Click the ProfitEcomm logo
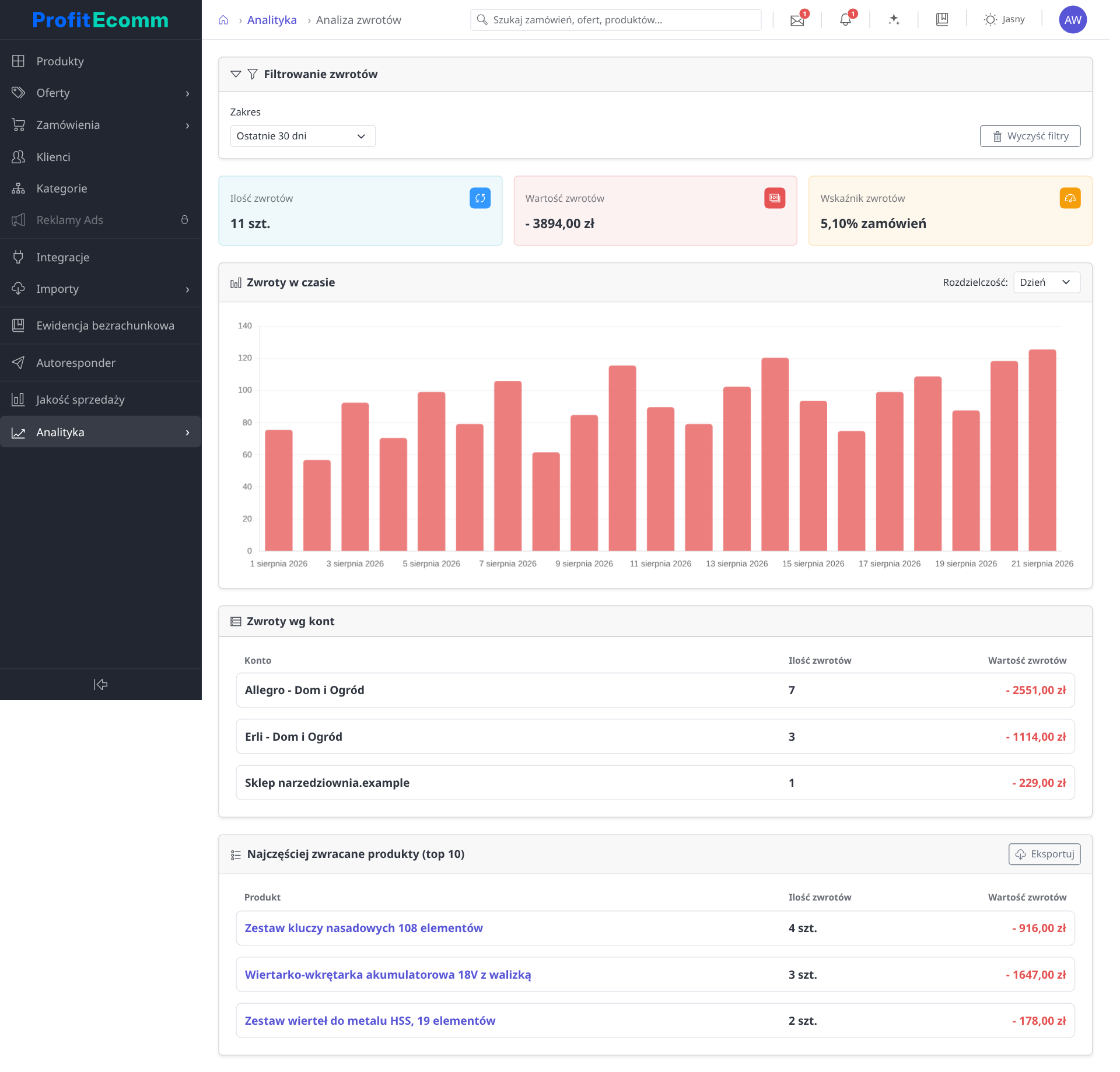The width and height of the screenshot is (1120, 1072). (100, 20)
